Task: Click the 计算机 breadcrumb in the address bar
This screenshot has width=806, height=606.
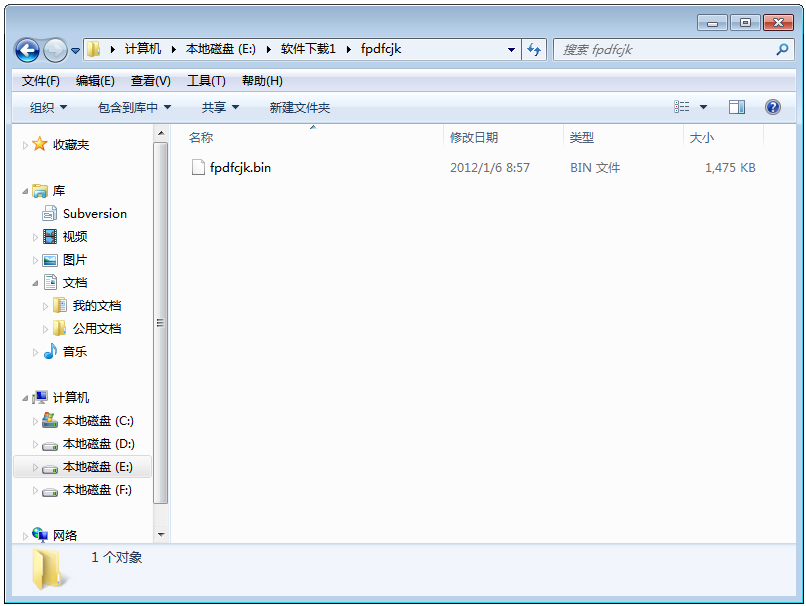Action: 143,49
